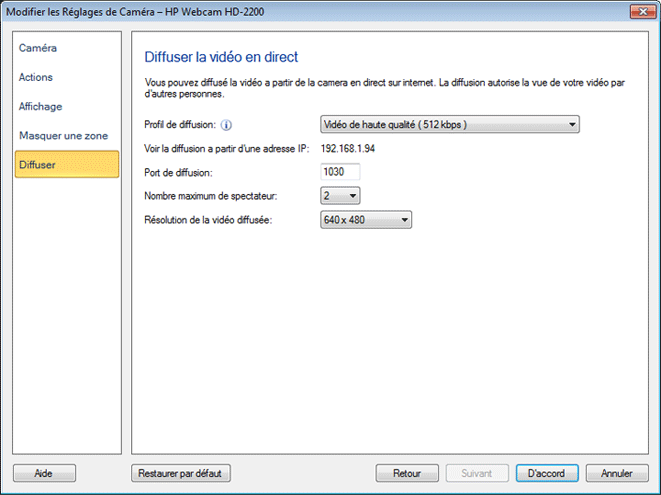661x495 pixels.
Task: Cancel changes with the Annuler button
Action: pyautogui.click(x=617, y=473)
